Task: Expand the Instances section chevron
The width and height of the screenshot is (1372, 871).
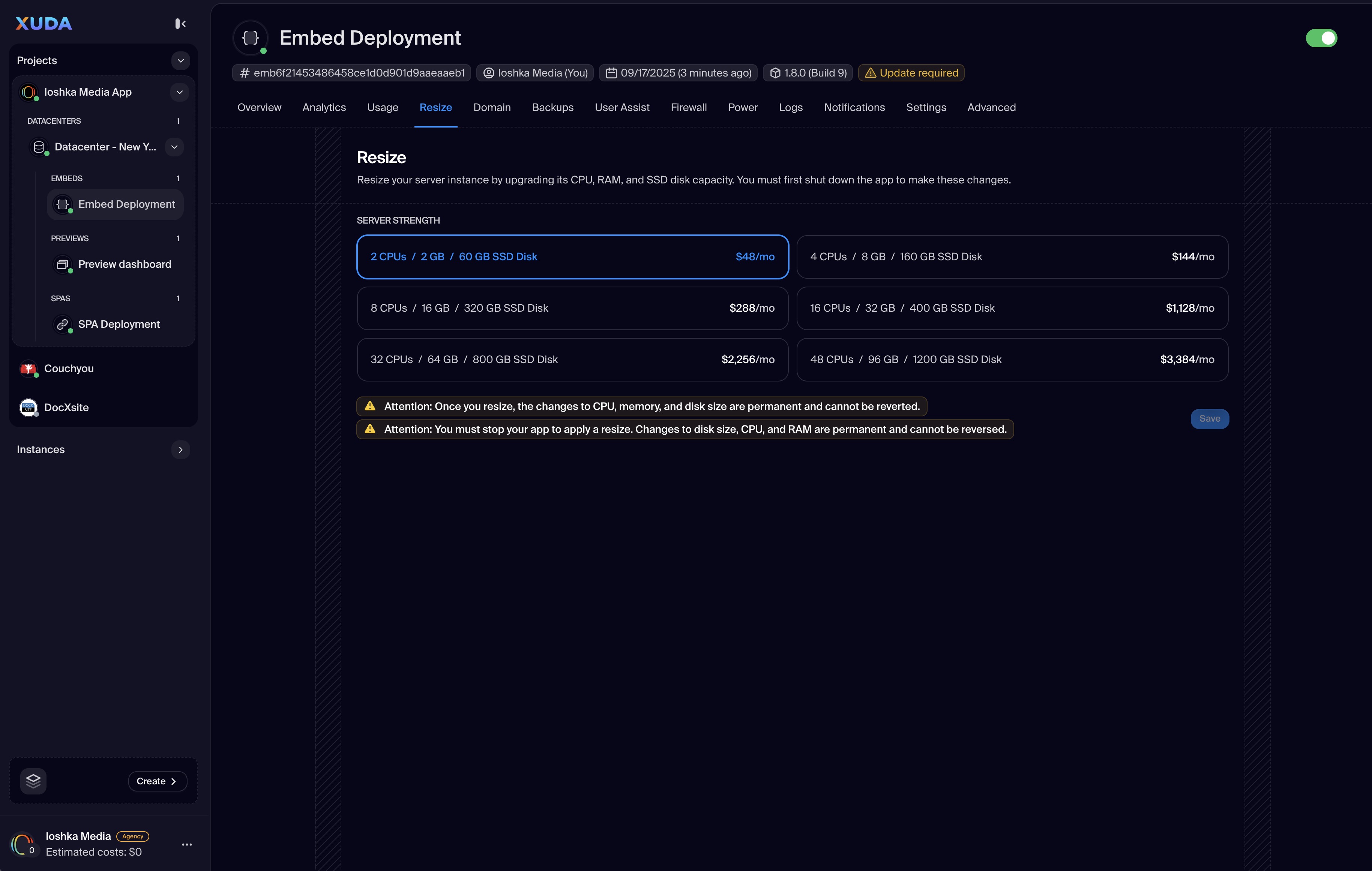Action: pyautogui.click(x=180, y=449)
